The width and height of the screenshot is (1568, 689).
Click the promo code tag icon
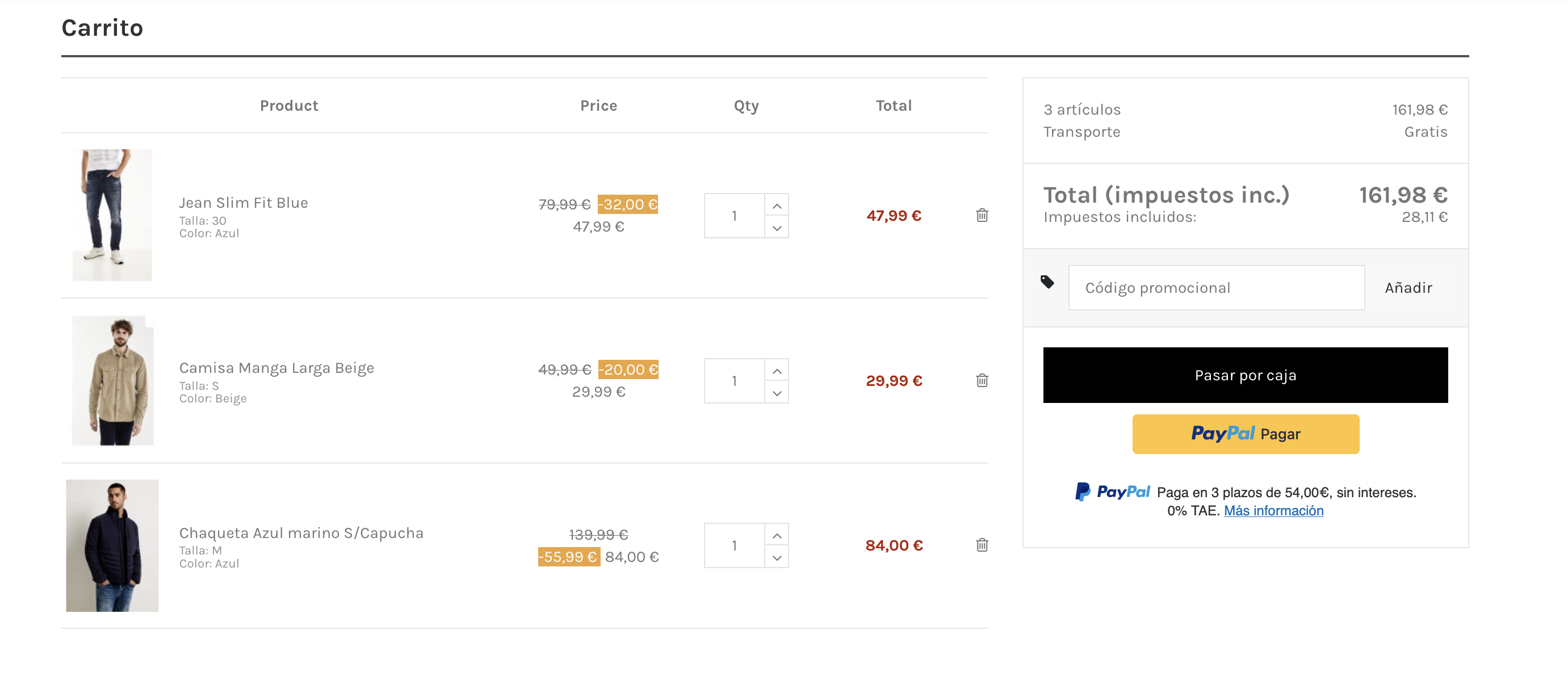pos(1047,282)
